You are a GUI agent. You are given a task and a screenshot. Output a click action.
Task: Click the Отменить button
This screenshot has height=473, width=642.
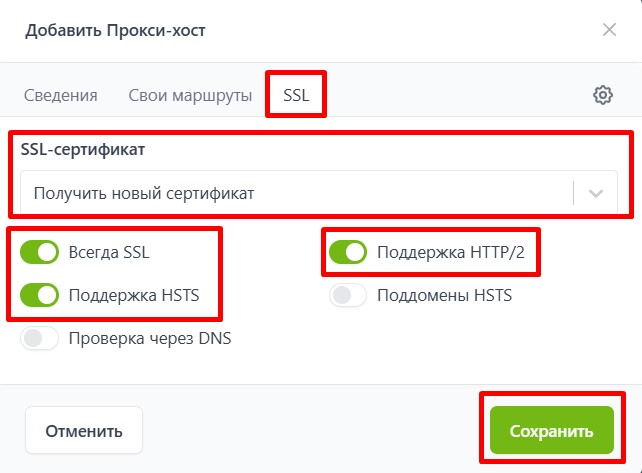pyautogui.click(x=84, y=431)
